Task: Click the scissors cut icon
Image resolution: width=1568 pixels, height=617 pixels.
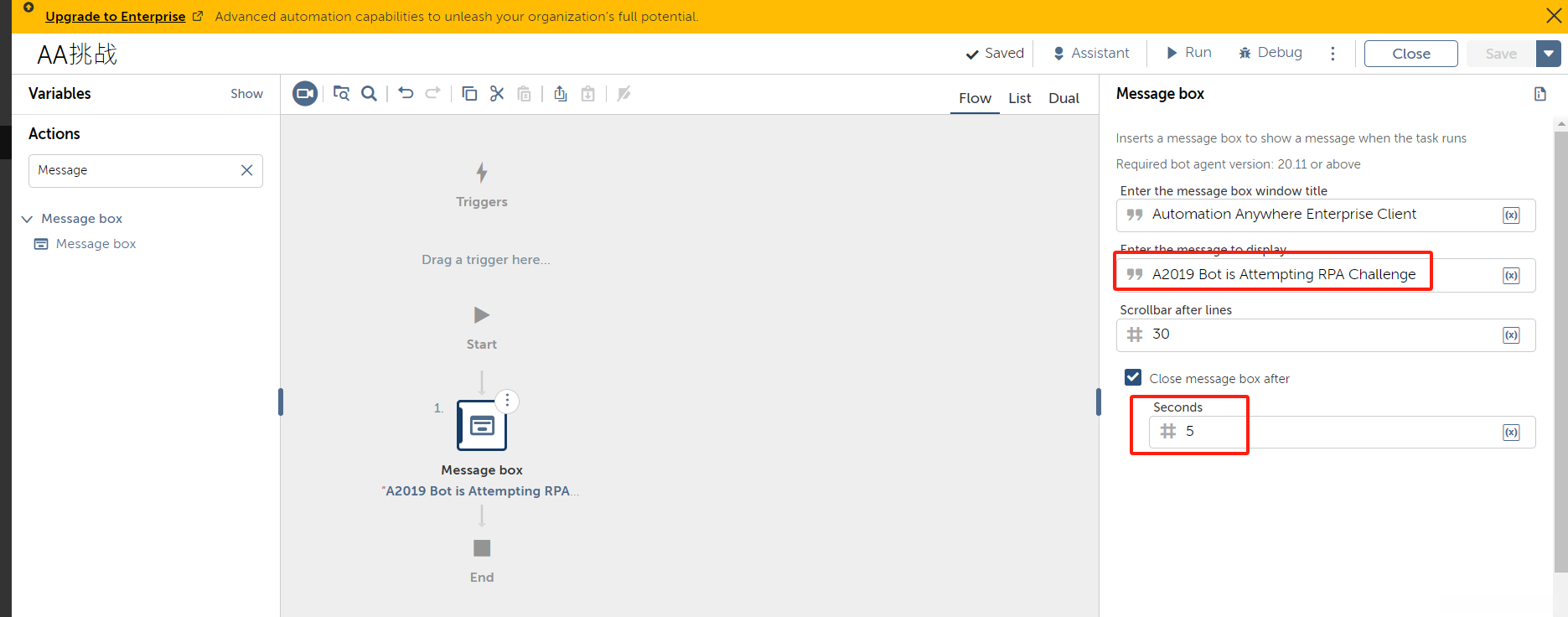Action: point(497,94)
